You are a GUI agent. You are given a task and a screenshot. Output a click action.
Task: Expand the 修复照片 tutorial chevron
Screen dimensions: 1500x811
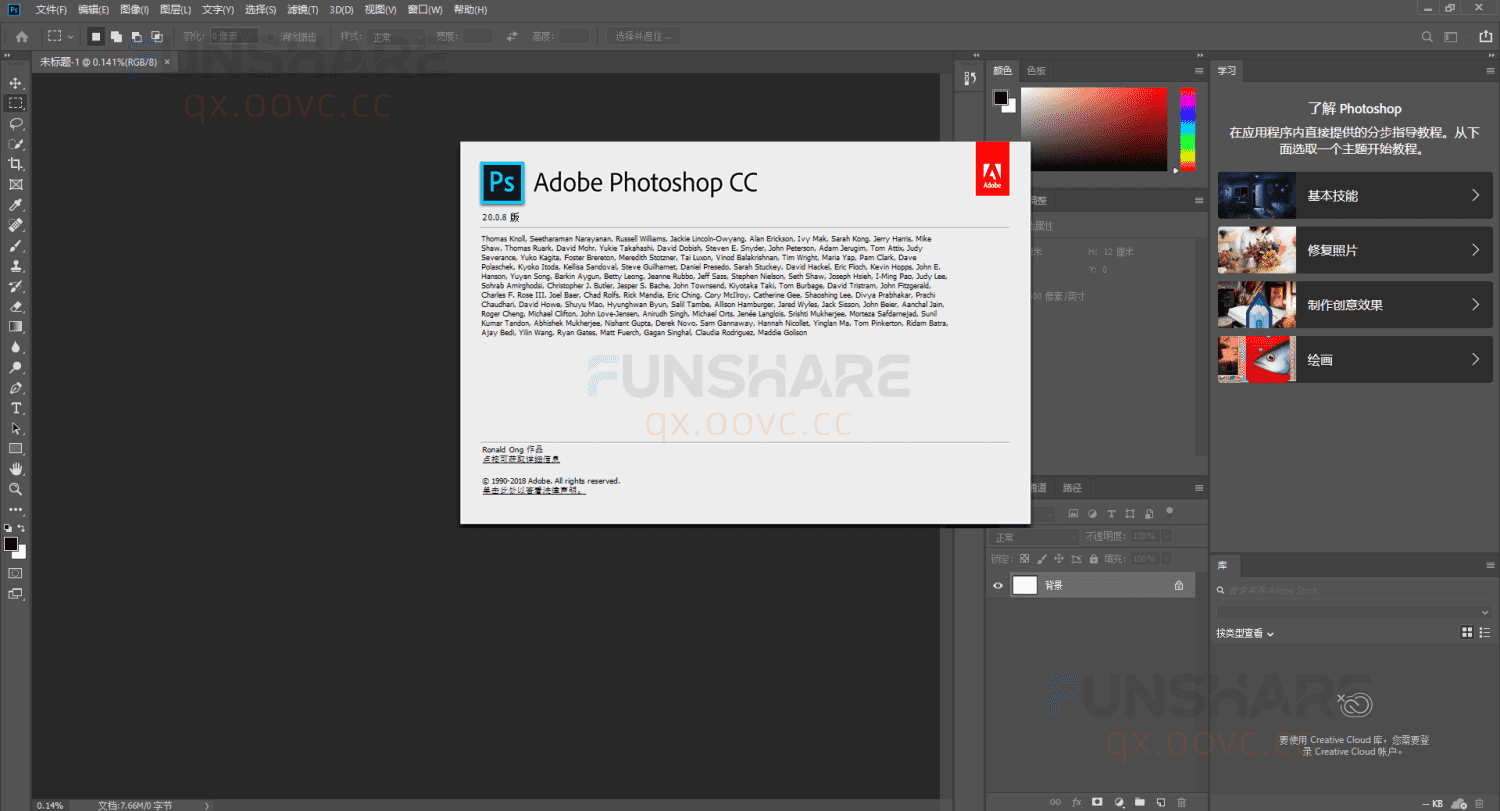click(x=1475, y=250)
